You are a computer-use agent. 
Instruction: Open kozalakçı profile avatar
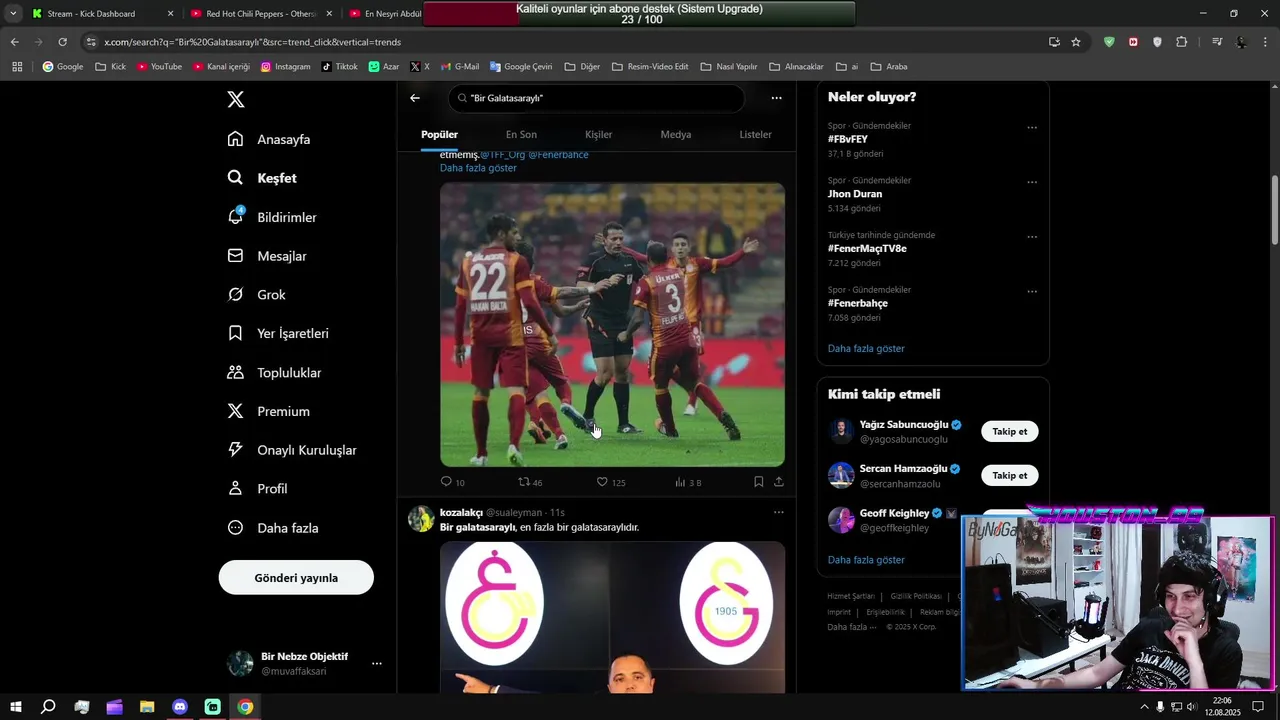pos(421,519)
